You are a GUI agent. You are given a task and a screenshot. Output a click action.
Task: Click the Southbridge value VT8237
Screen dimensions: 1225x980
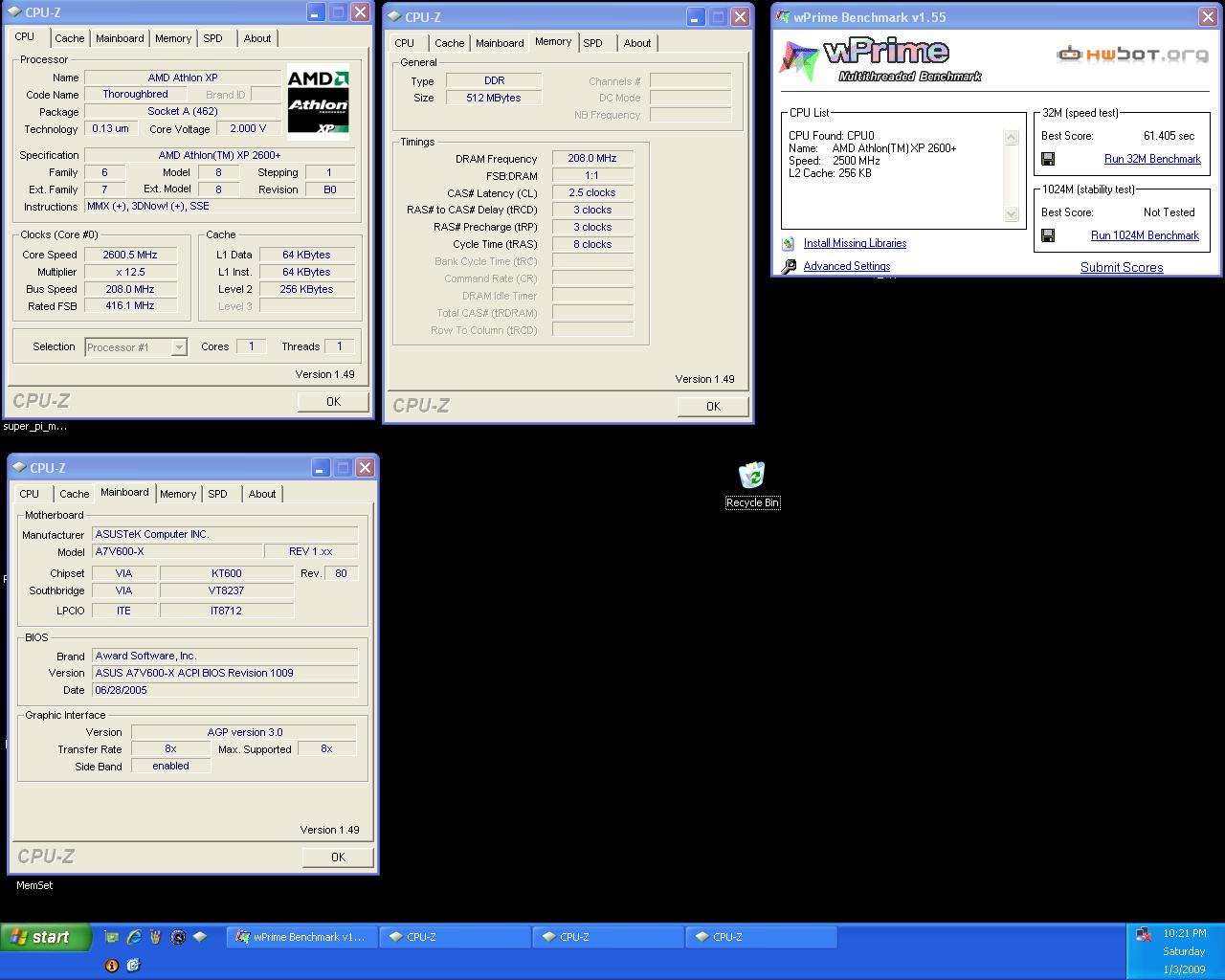(x=227, y=590)
